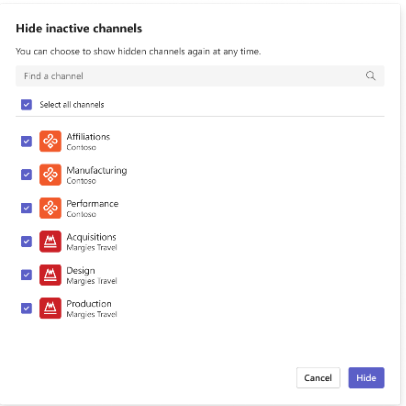Viewport: 406px width, 406px height.
Task: Uncheck the Performance channel checkbox
Action: [26, 208]
